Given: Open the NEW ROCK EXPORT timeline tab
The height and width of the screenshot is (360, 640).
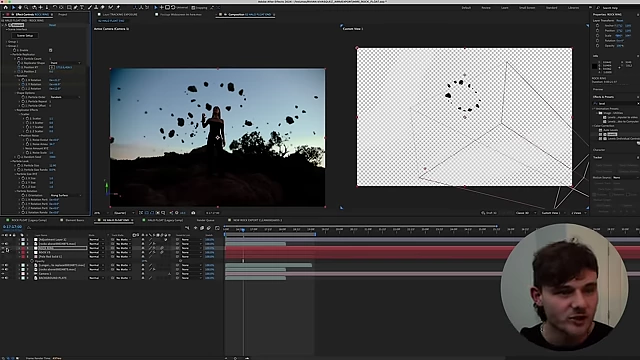Looking at the screenshot, I should click(257, 220).
